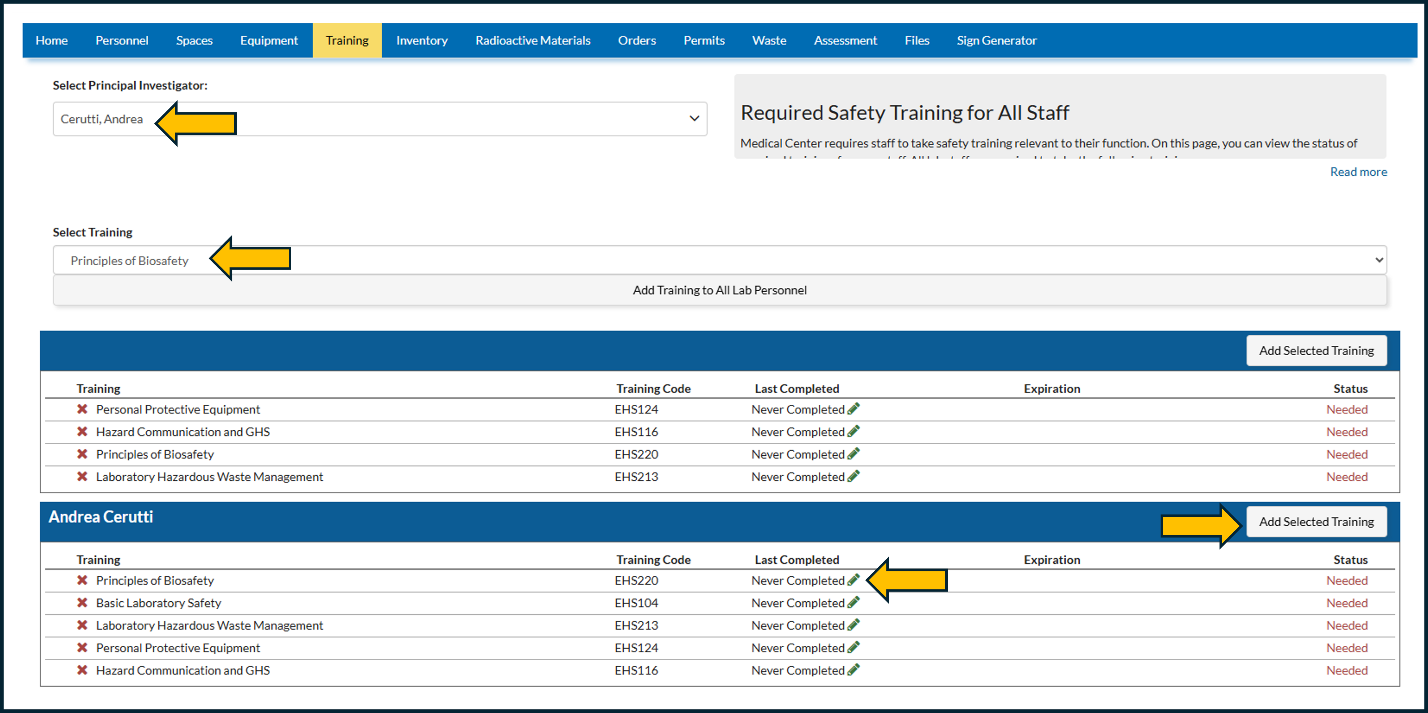Edit Laboratory Hazardous Waste Management date under Andrea Cerutti
This screenshot has height=713, width=1428.
click(853, 625)
